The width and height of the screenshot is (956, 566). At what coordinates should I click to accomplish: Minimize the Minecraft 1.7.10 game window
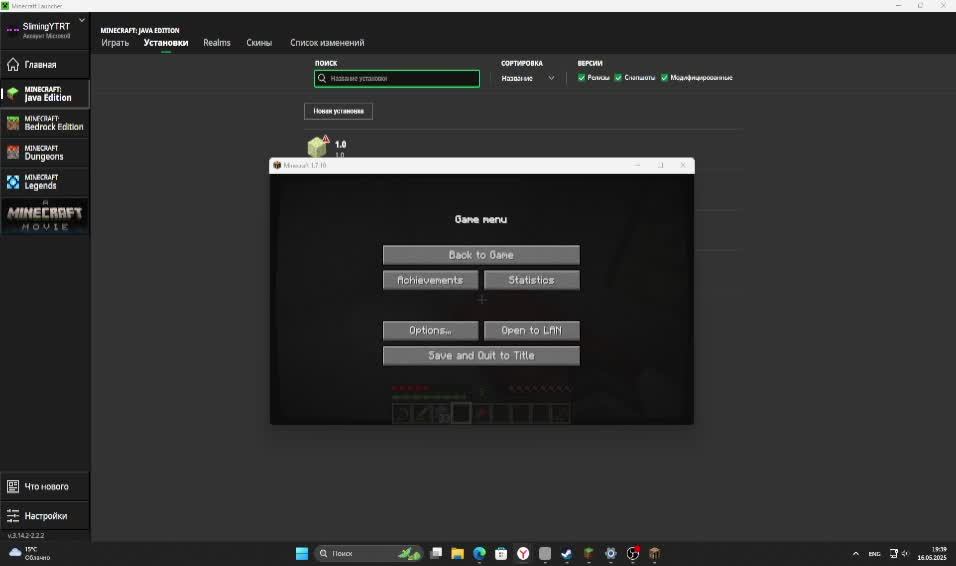click(x=638, y=165)
